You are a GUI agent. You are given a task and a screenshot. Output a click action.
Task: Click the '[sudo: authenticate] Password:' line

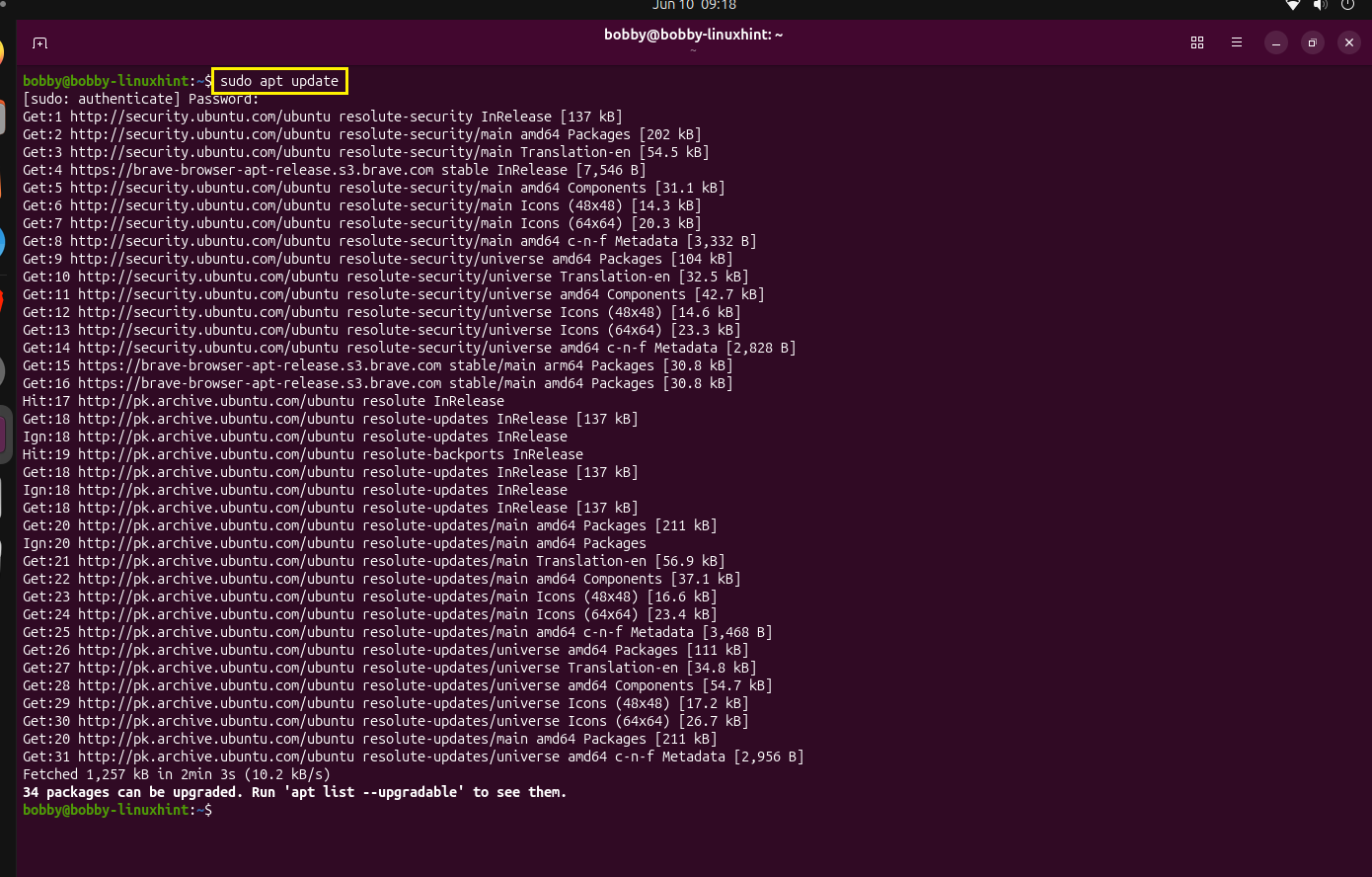click(141, 99)
